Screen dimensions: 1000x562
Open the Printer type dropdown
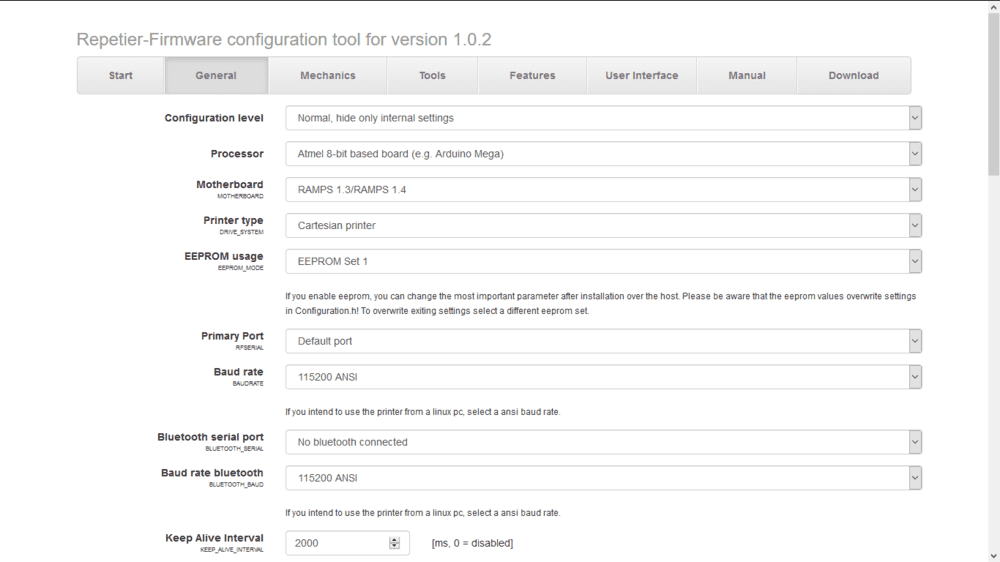point(603,225)
